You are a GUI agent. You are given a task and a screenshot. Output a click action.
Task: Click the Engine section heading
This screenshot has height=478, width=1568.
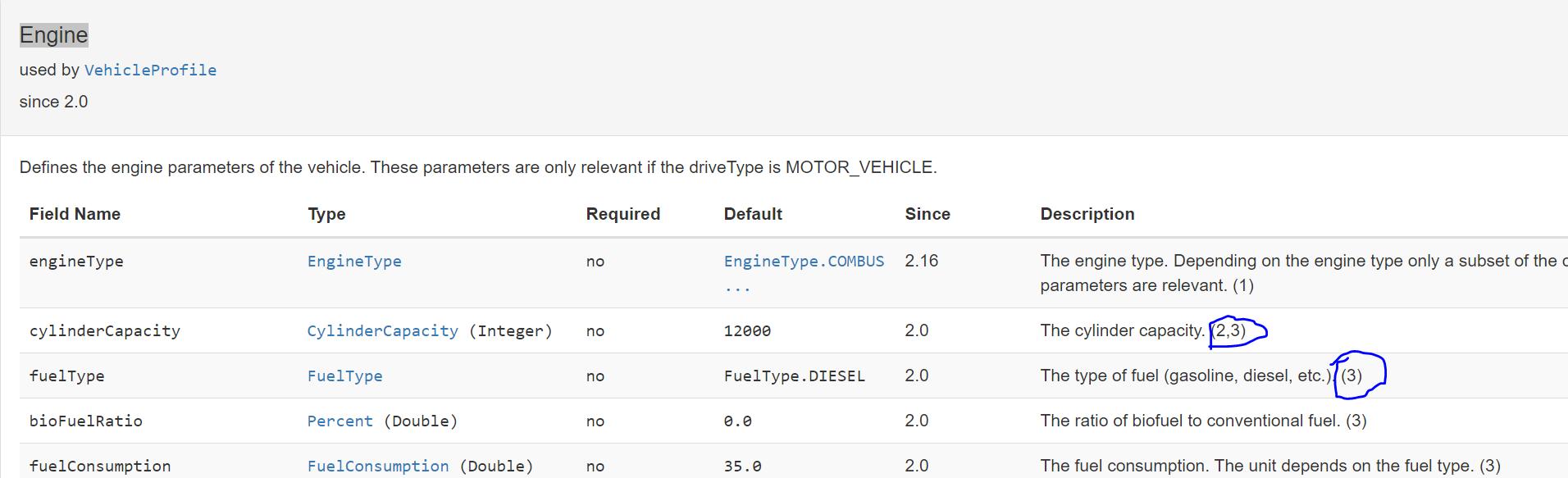pos(53,35)
